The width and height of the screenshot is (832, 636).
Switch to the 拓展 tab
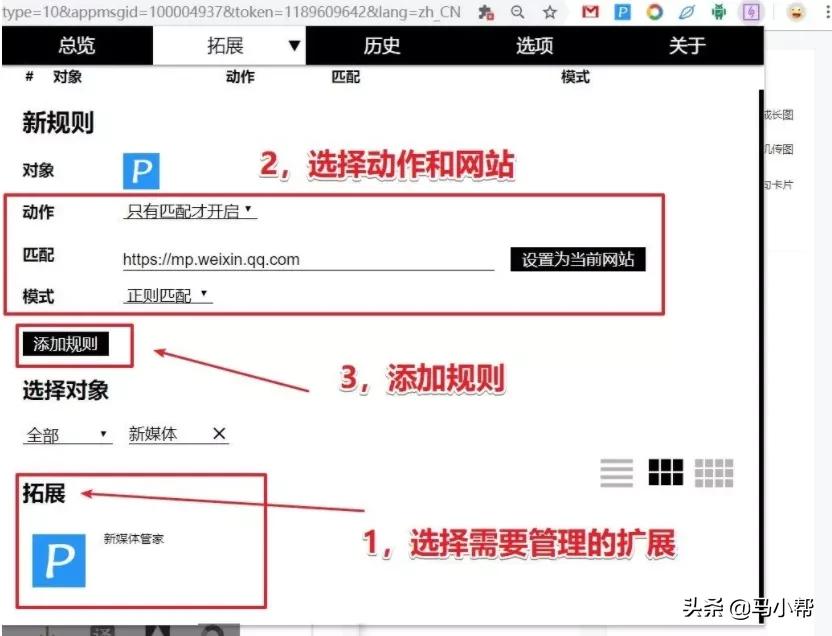pyautogui.click(x=225, y=46)
